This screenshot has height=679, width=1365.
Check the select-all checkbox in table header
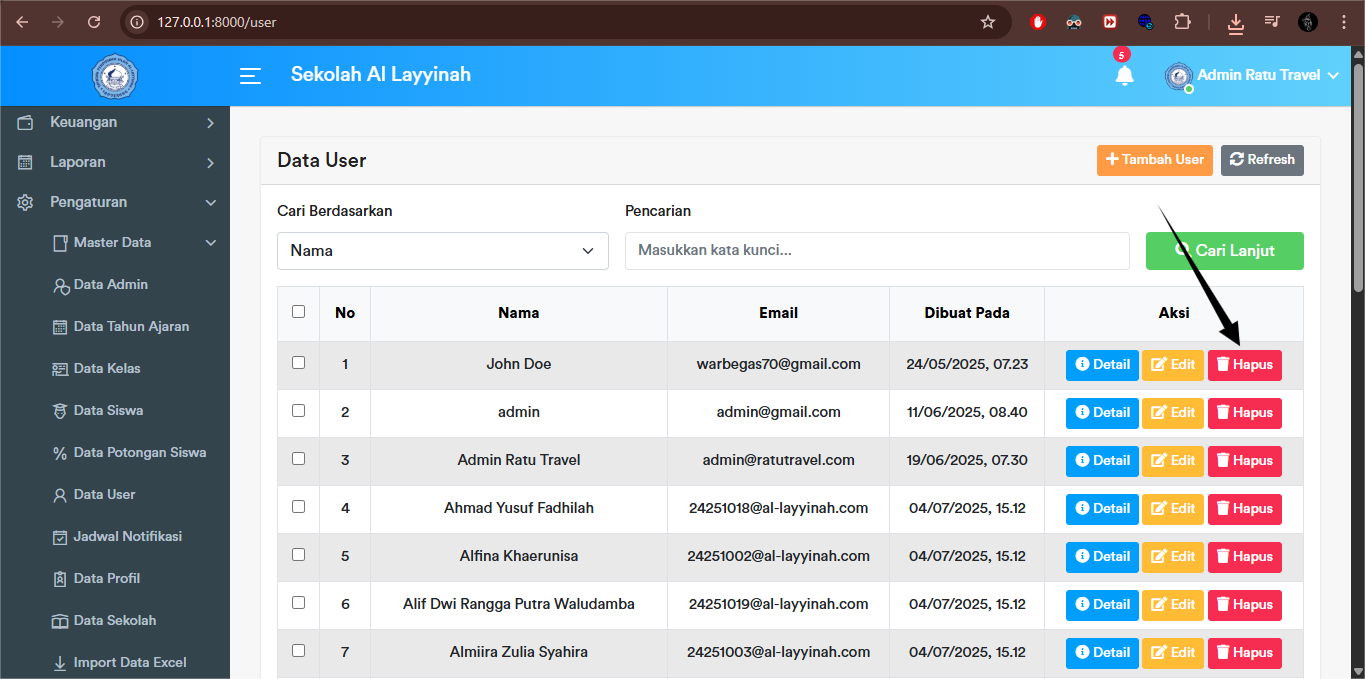(x=298, y=312)
